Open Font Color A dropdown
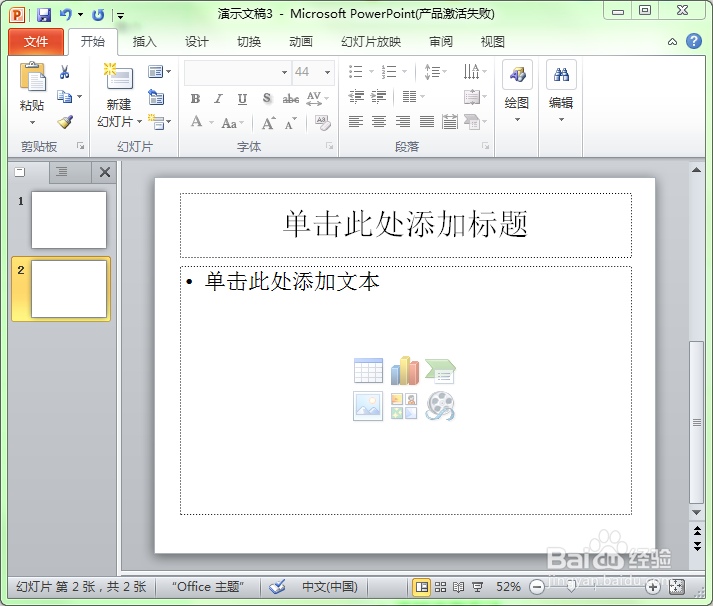This screenshot has width=713, height=606. pyautogui.click(x=211, y=122)
